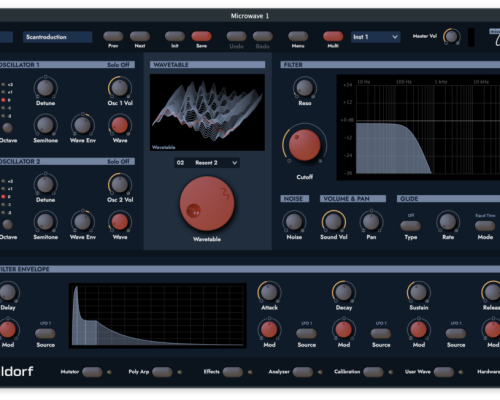Click the Pan knob

(371, 222)
